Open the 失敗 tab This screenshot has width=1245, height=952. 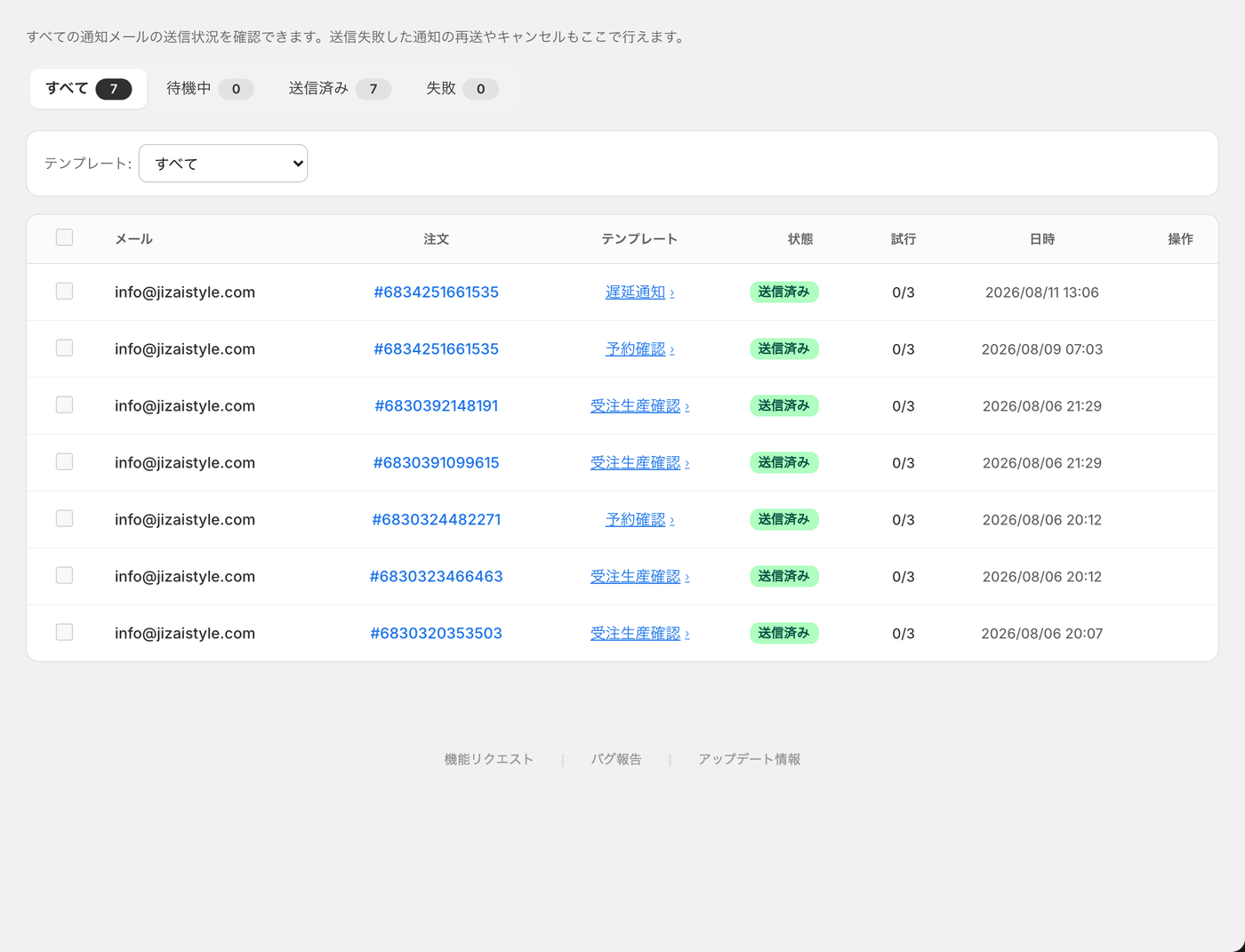click(462, 89)
